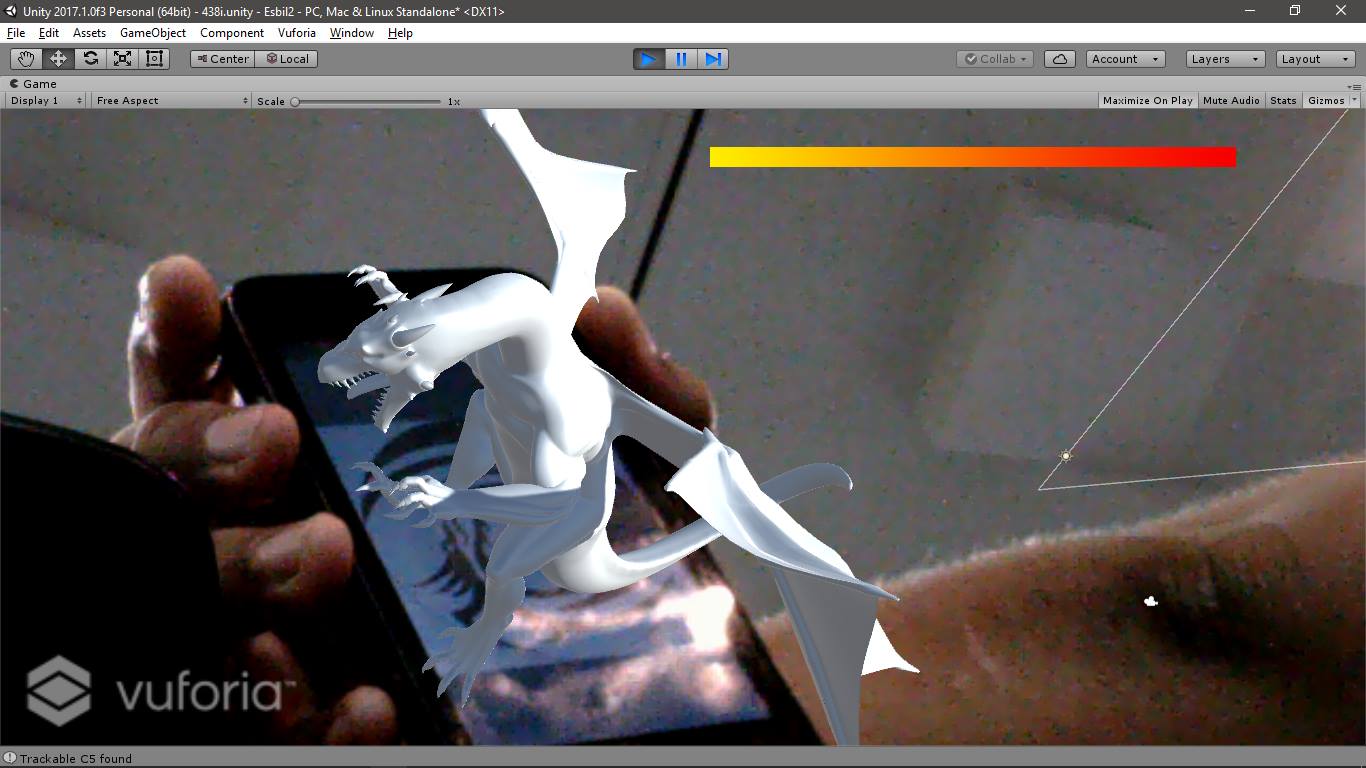
Task: Pause the running game
Action: point(681,59)
